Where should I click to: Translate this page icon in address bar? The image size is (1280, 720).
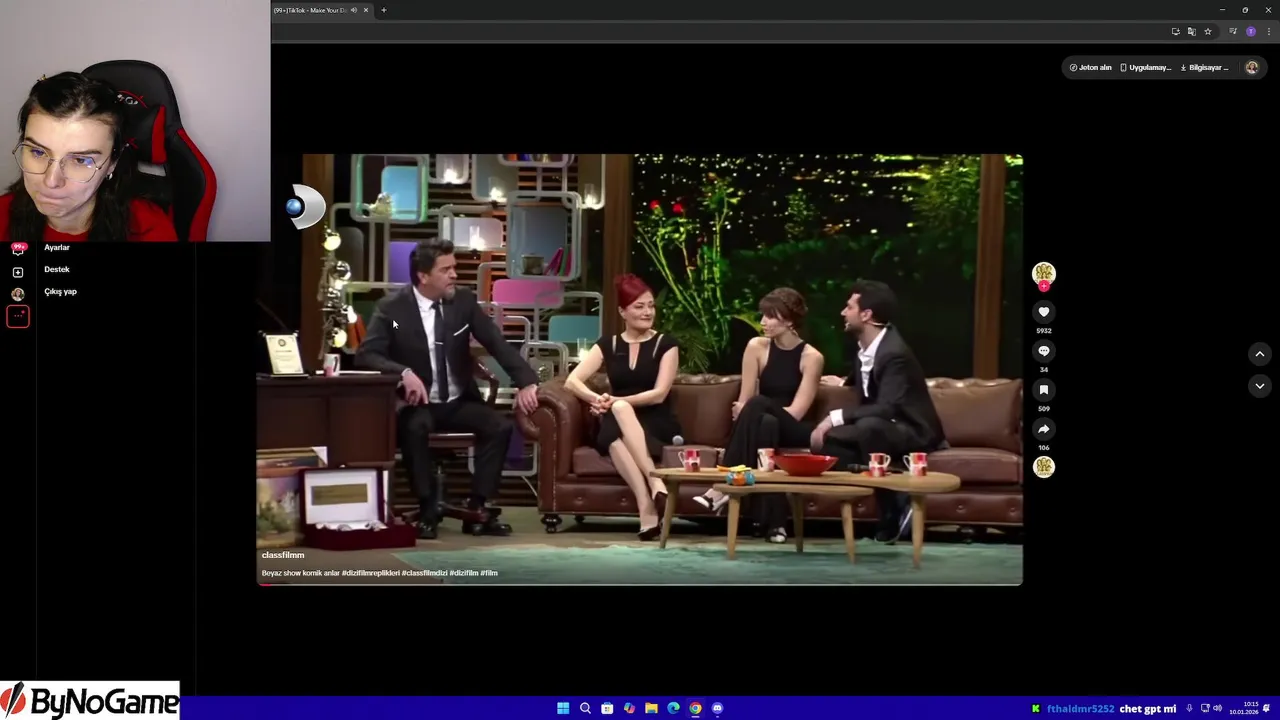point(1191,32)
